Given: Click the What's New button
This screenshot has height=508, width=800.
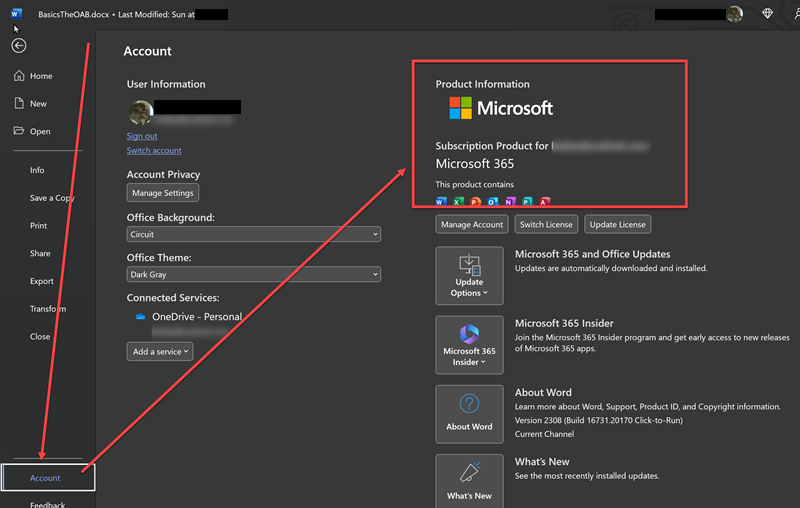Looking at the screenshot, I should click(x=469, y=480).
